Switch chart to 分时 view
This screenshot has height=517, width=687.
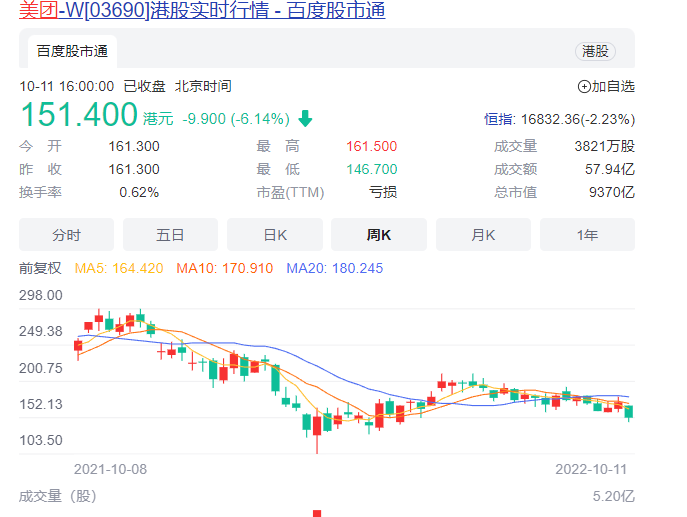(x=66, y=235)
